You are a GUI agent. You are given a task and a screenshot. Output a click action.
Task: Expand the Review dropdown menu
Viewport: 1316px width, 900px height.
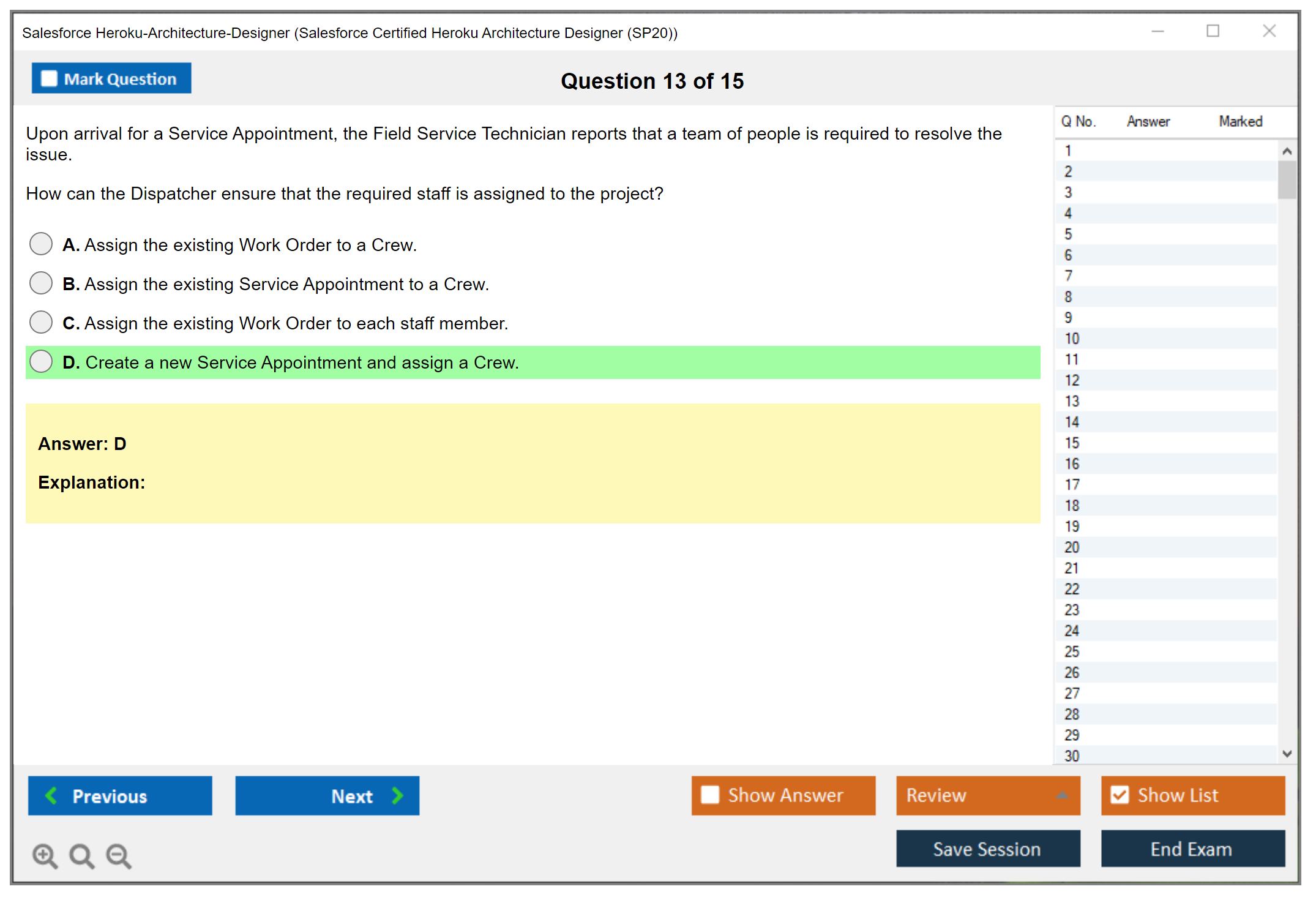click(1063, 795)
